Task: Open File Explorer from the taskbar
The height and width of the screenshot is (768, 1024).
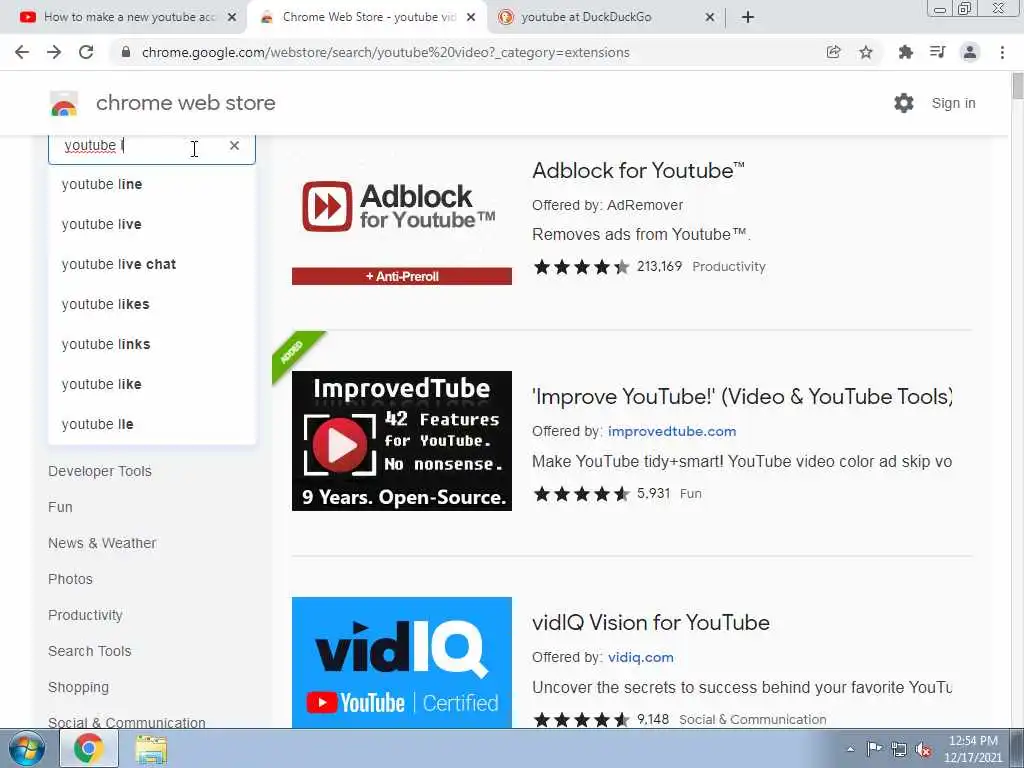Action: point(151,748)
